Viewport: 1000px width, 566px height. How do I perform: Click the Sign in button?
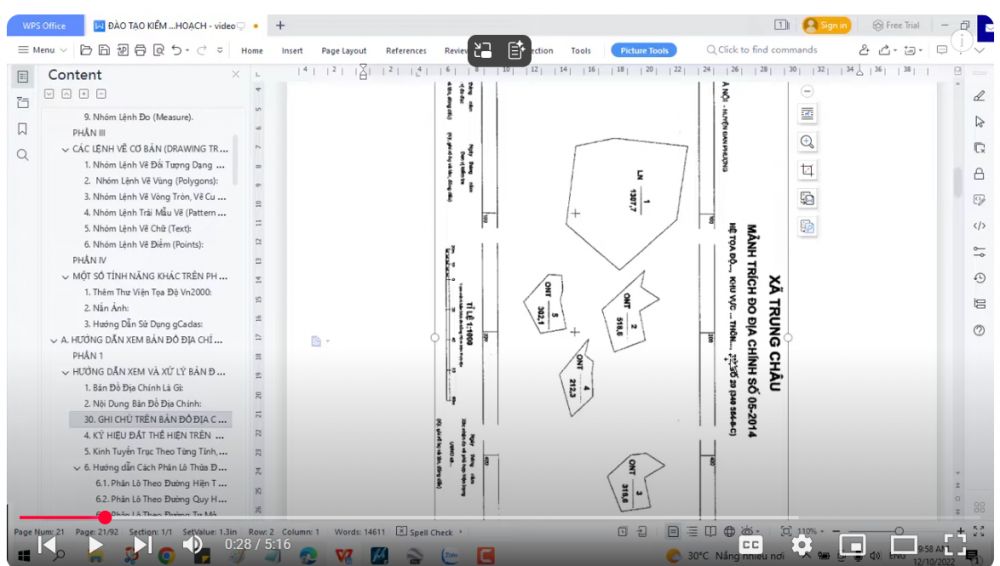point(826,25)
